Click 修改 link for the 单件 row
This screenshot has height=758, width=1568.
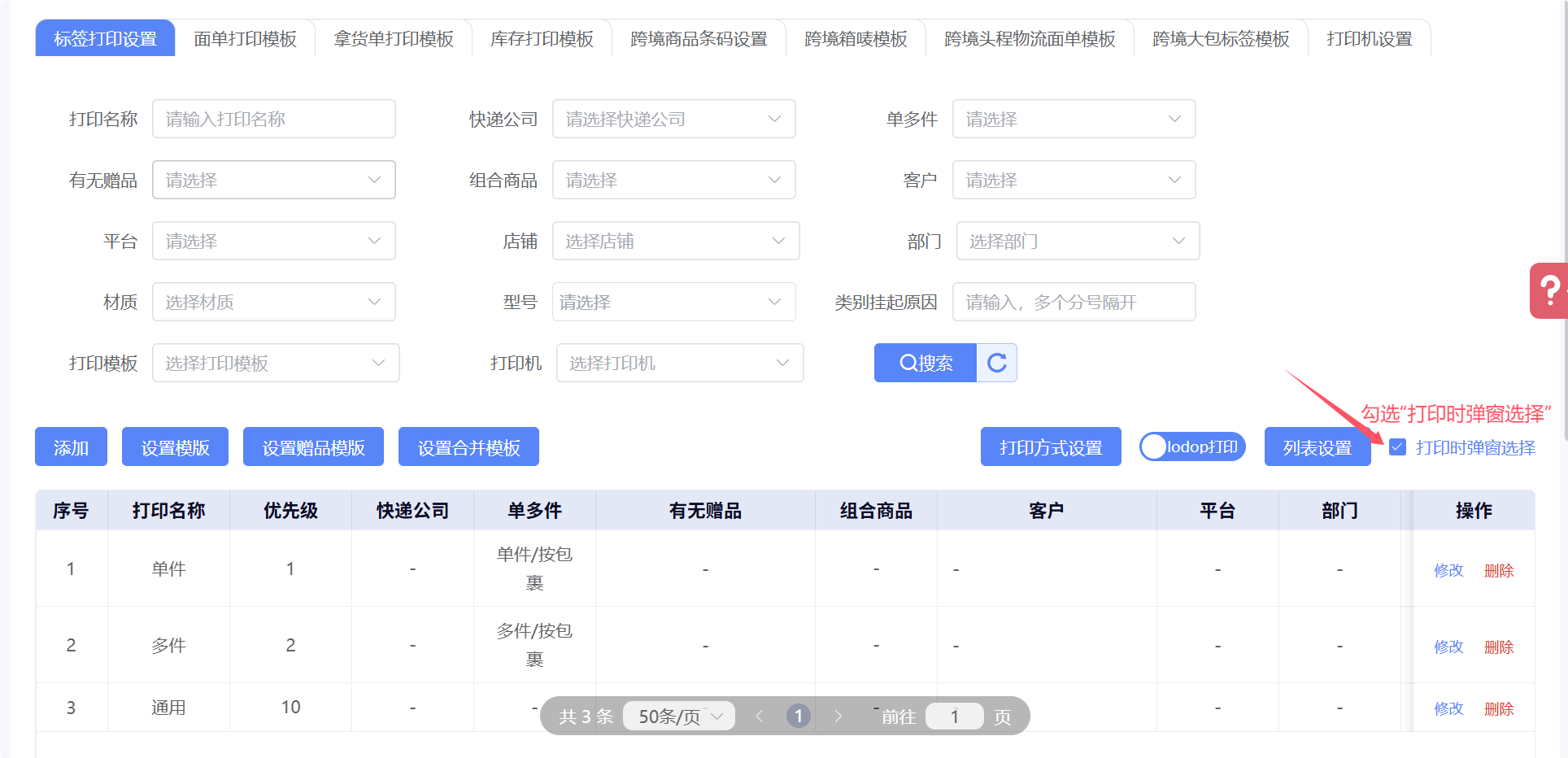(x=1448, y=571)
